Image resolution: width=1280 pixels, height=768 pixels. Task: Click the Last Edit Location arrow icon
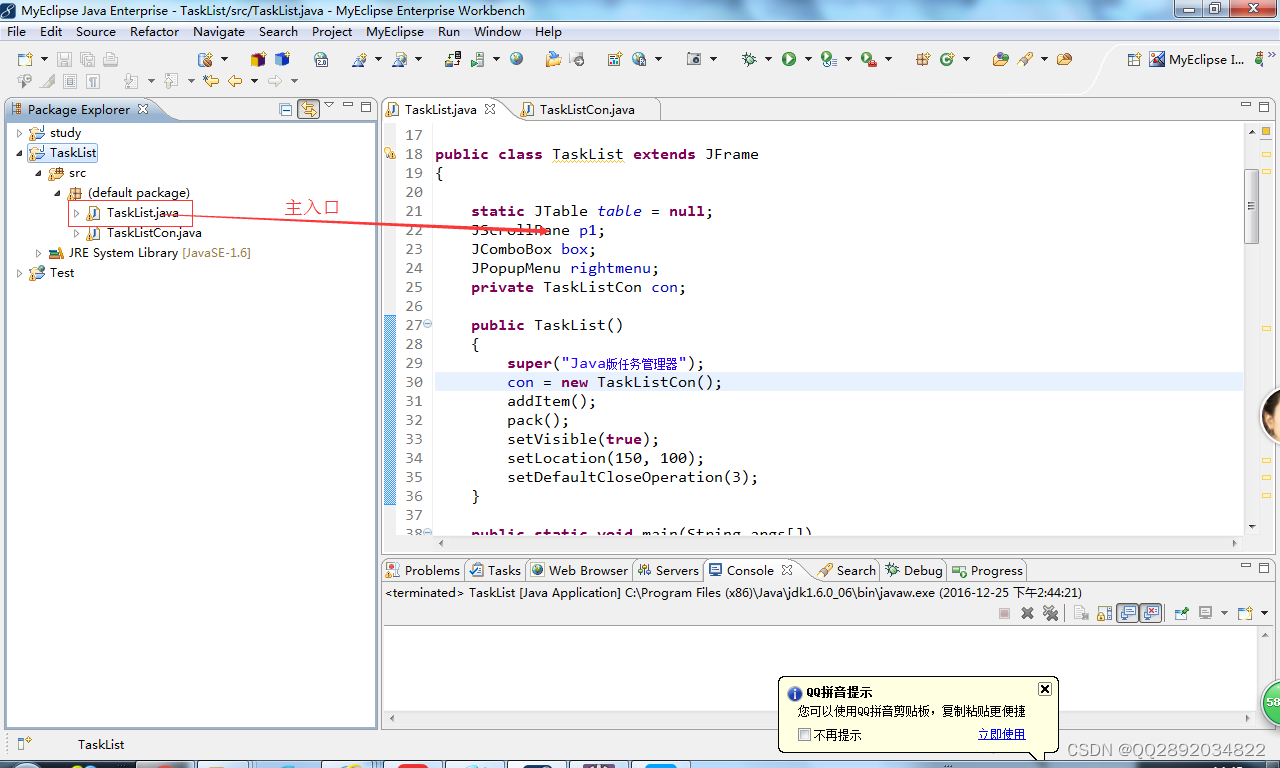click(x=211, y=81)
